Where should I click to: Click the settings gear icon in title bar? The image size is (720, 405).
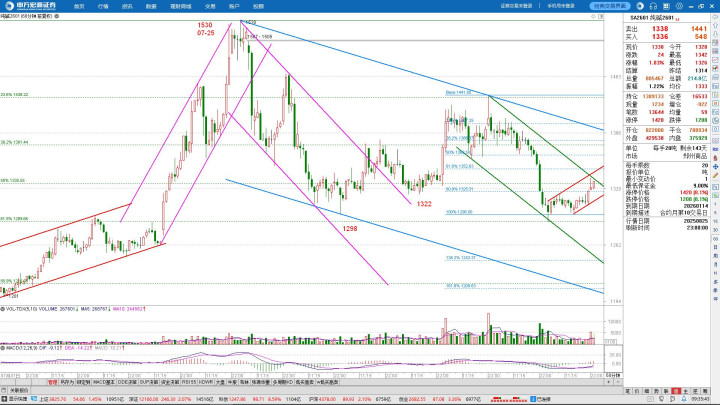point(679,6)
